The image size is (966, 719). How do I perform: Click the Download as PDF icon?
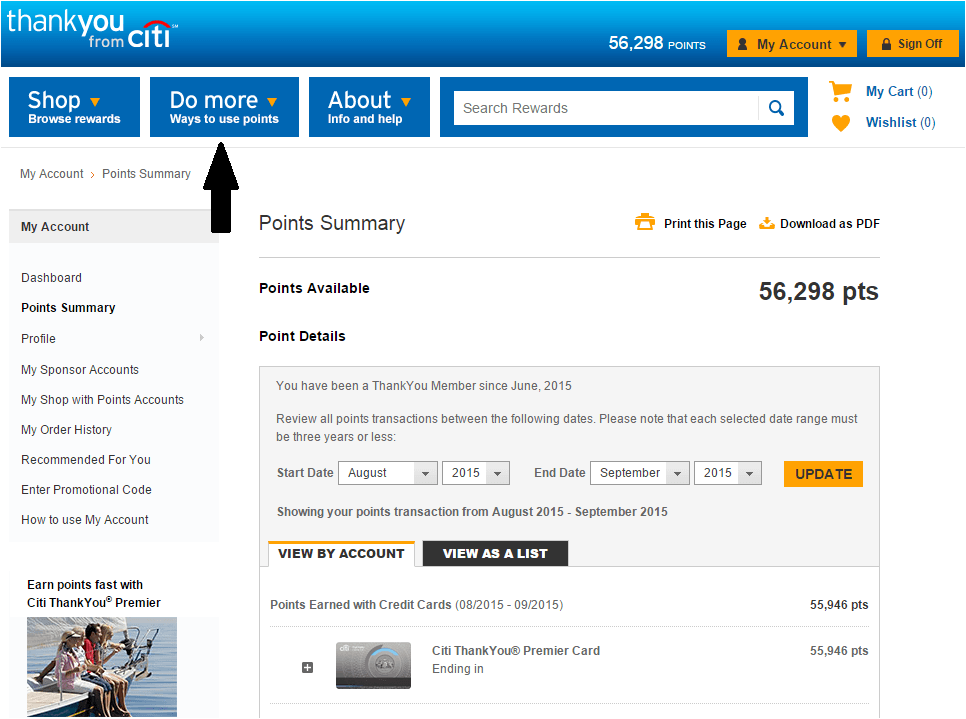767,223
